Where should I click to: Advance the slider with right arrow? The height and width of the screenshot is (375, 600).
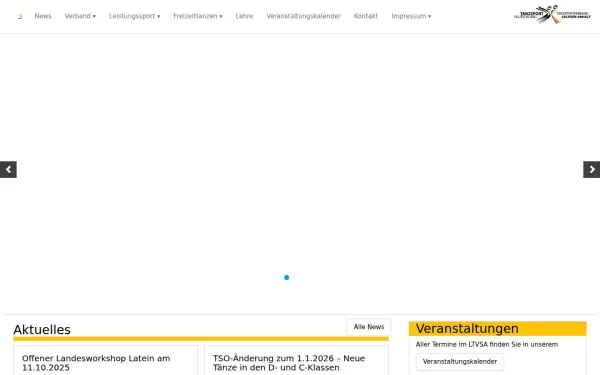592,170
